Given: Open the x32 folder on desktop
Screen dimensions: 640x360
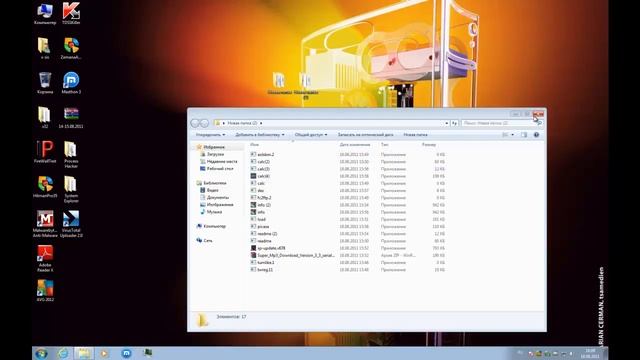Looking at the screenshot, I should [45, 118].
